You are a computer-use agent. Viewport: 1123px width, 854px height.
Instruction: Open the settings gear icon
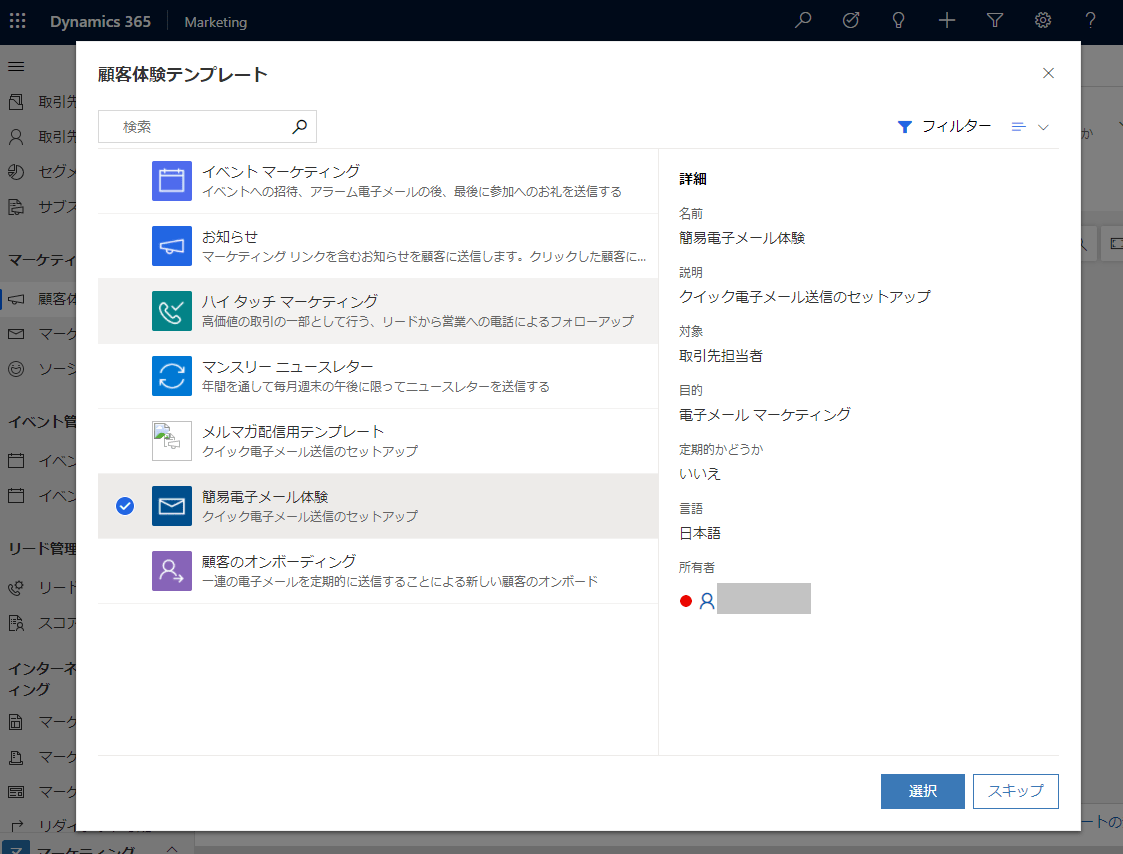point(1043,21)
